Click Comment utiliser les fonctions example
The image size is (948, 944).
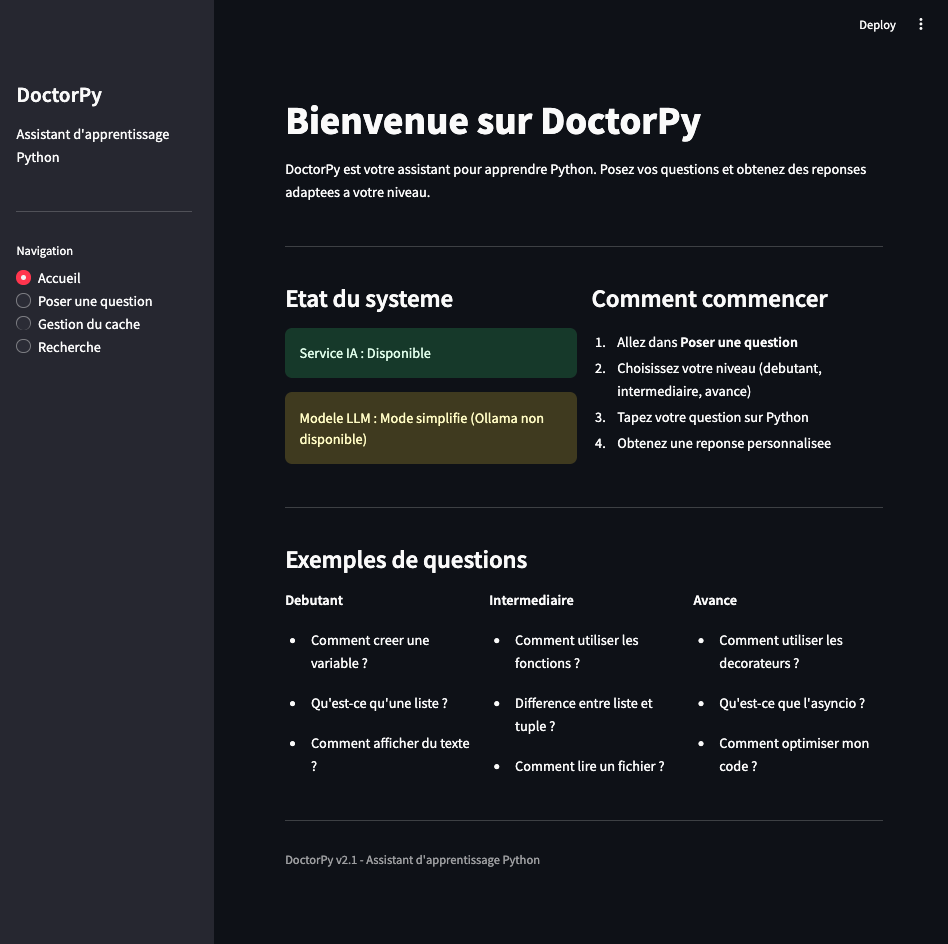pos(576,652)
